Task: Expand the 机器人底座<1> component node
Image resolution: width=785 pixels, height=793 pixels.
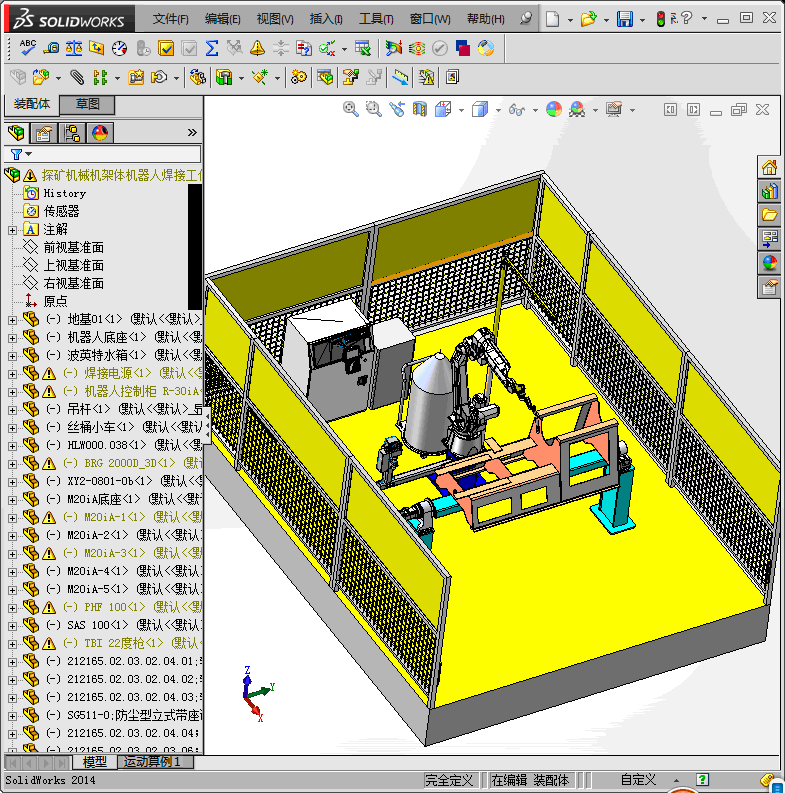Action: point(12,338)
